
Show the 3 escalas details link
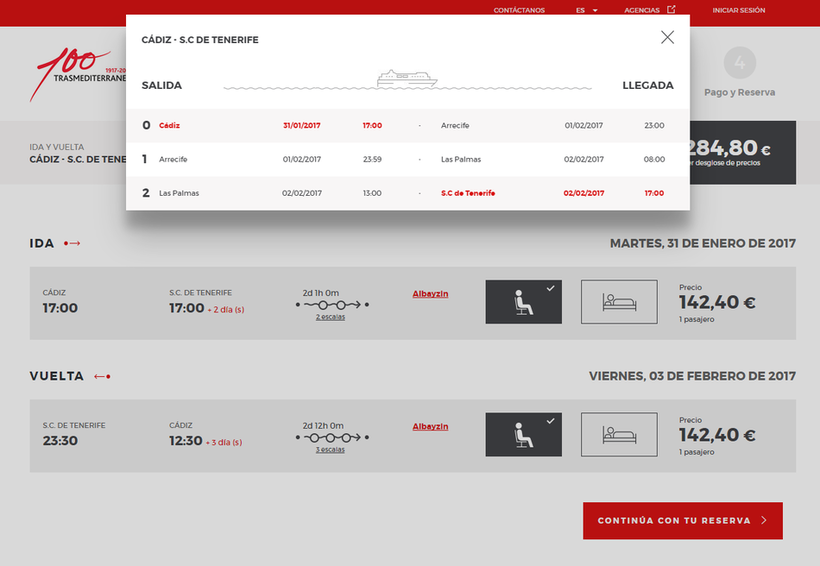pyautogui.click(x=330, y=449)
